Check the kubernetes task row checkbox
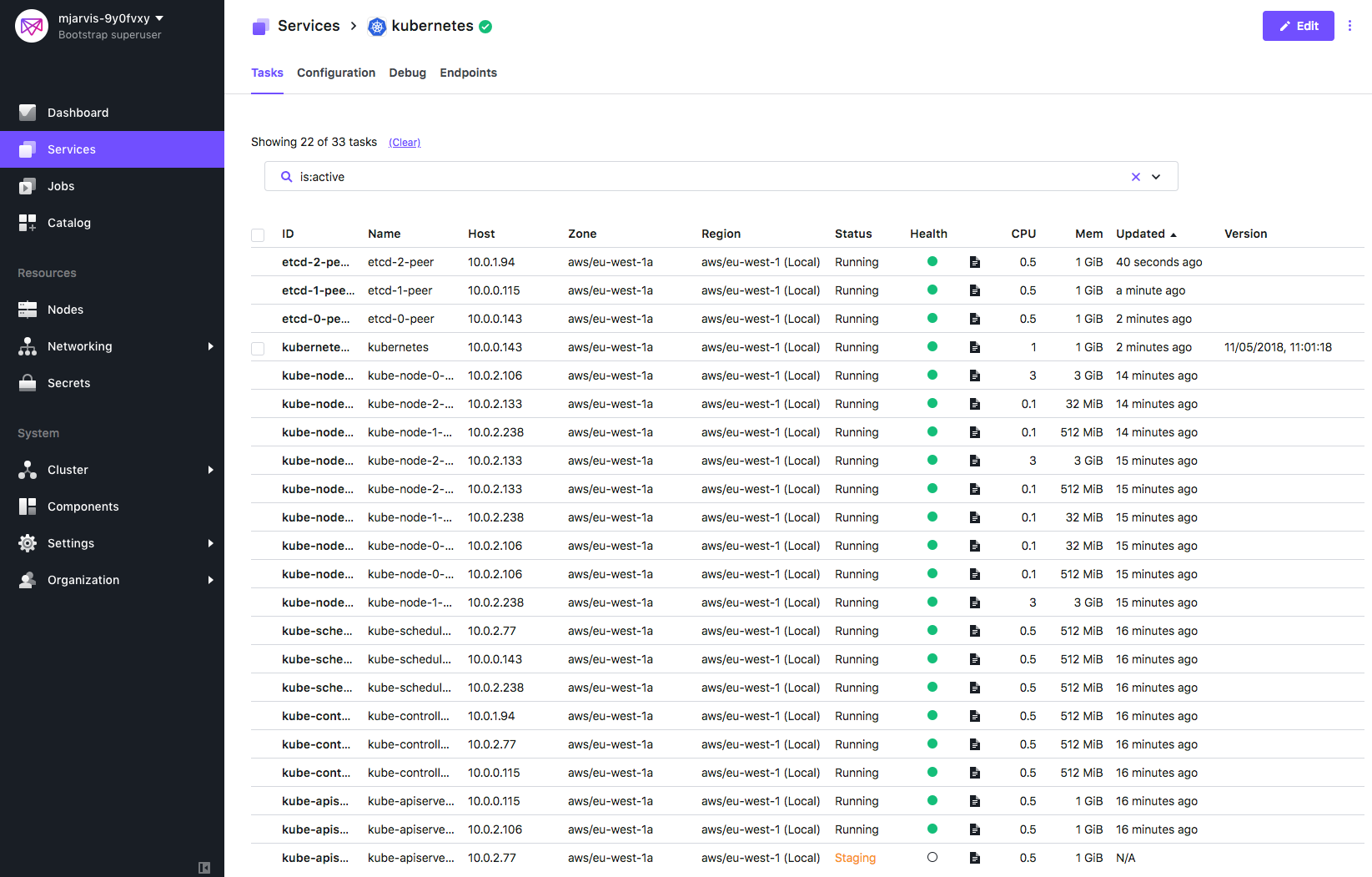Viewport: 1372px width, 877px height. click(x=258, y=348)
